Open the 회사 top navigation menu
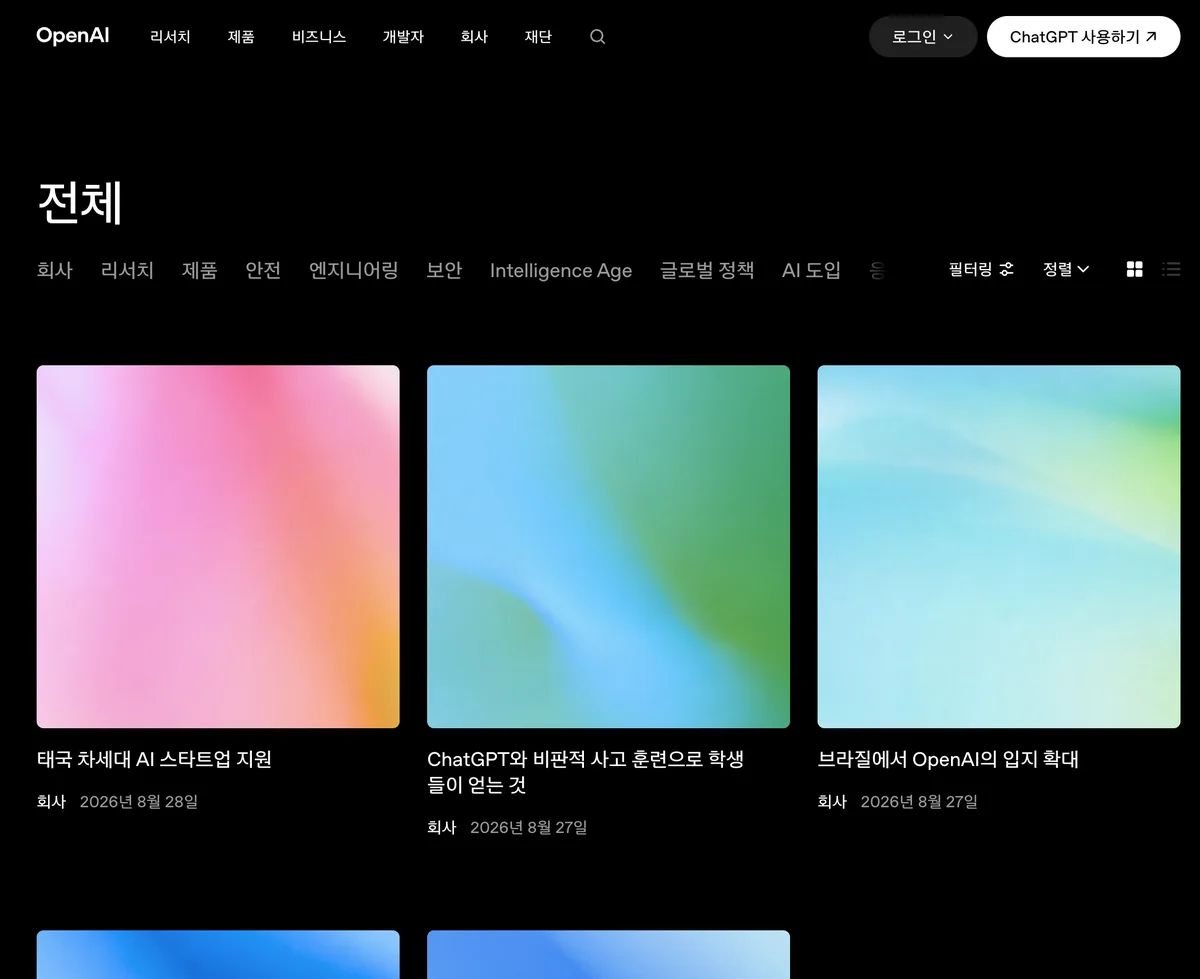This screenshot has width=1200, height=979. 474,37
